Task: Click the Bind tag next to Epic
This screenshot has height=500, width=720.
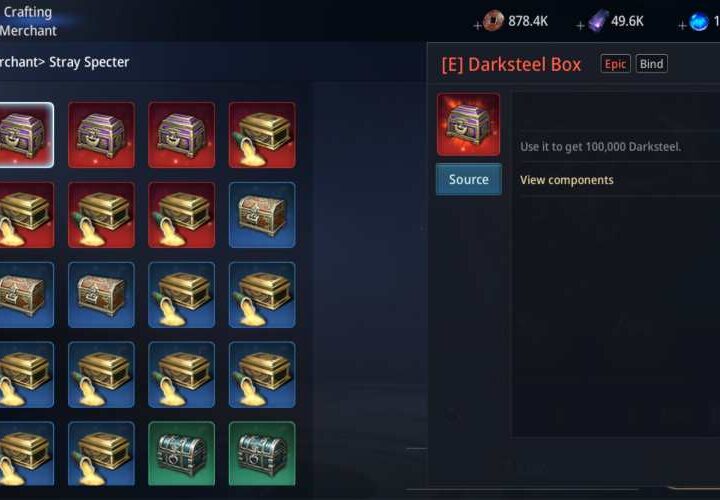Action: coord(652,64)
